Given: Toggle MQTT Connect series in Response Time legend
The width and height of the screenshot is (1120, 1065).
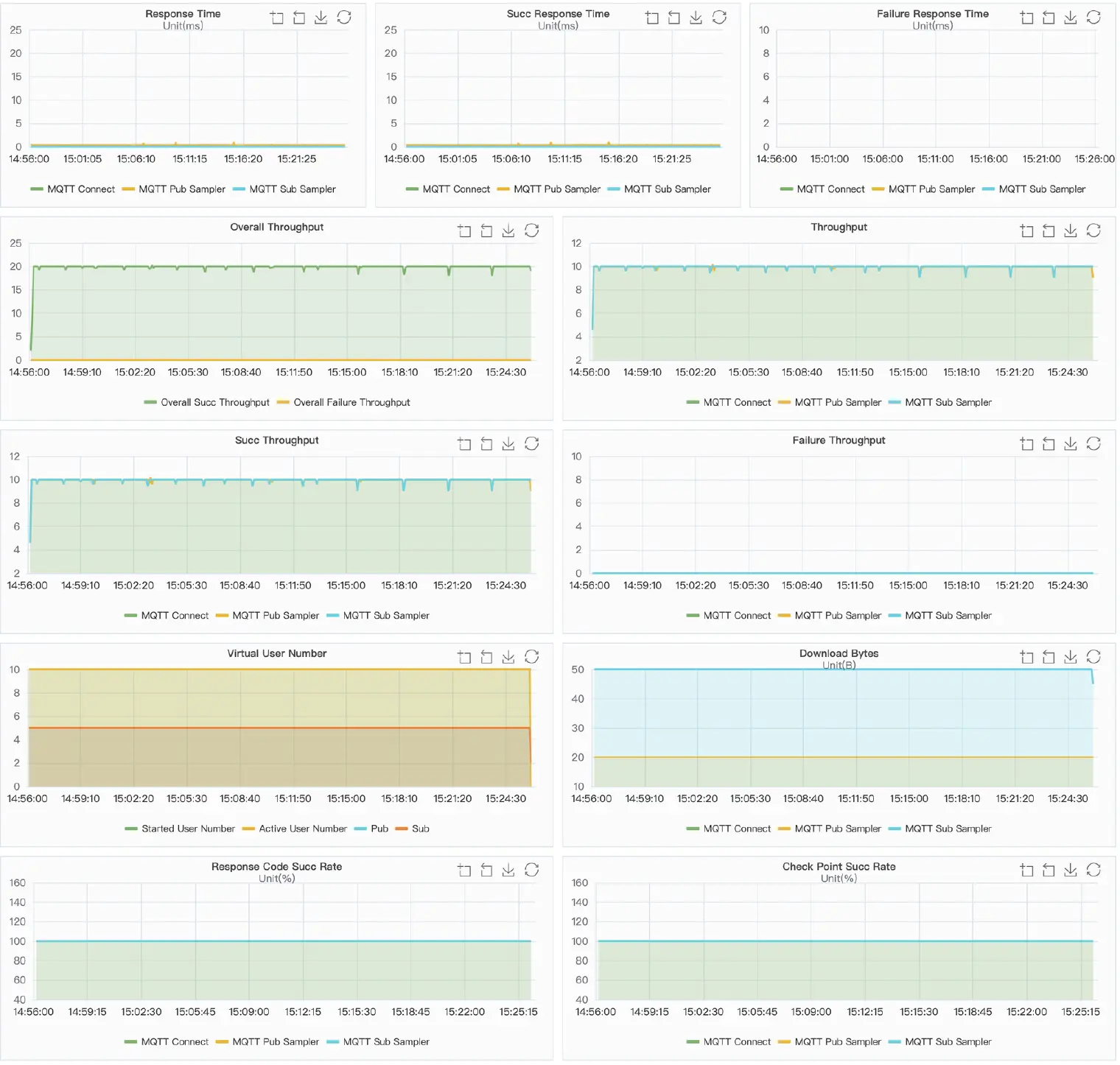Looking at the screenshot, I should point(73,189).
